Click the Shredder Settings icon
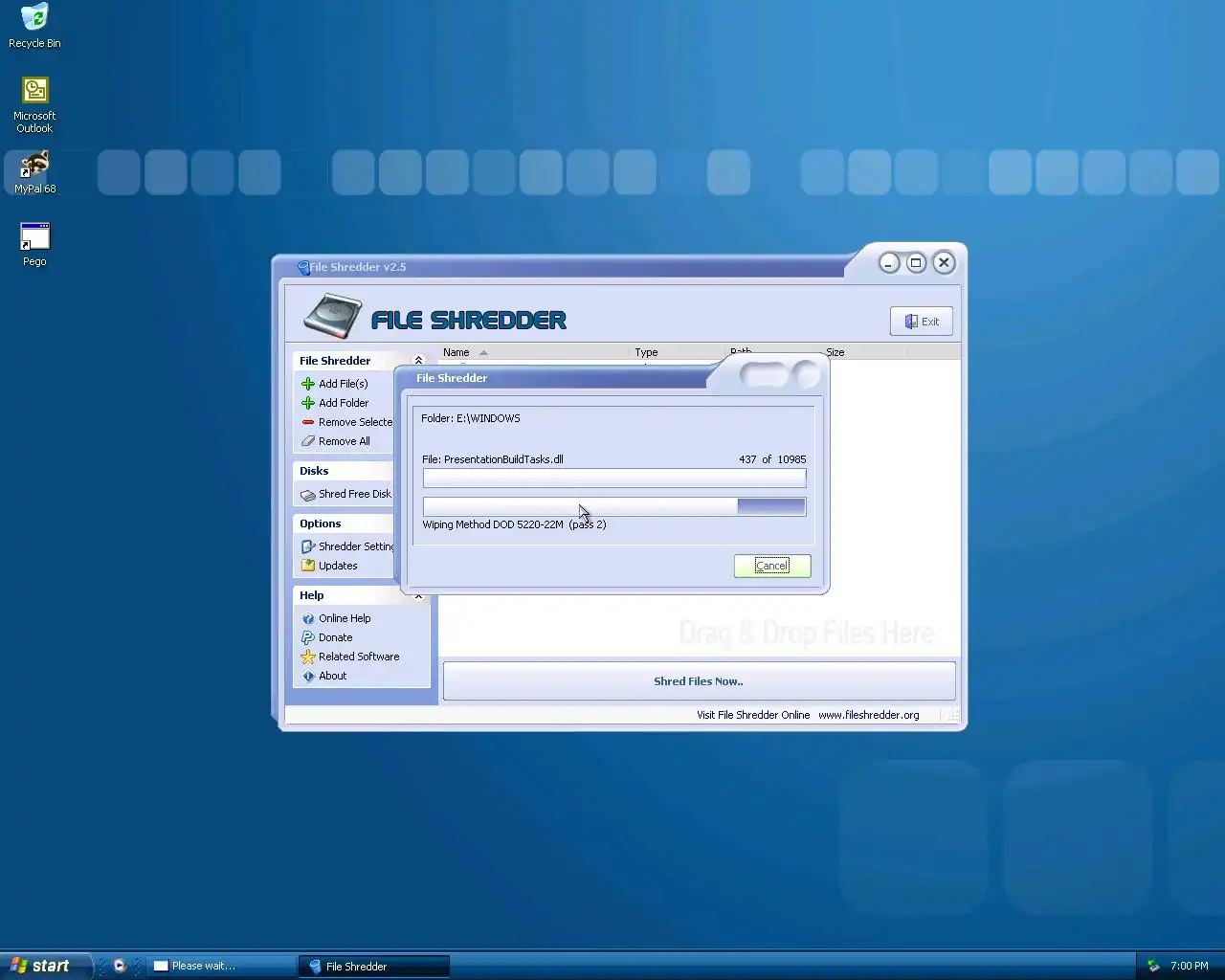1225x980 pixels. point(308,546)
